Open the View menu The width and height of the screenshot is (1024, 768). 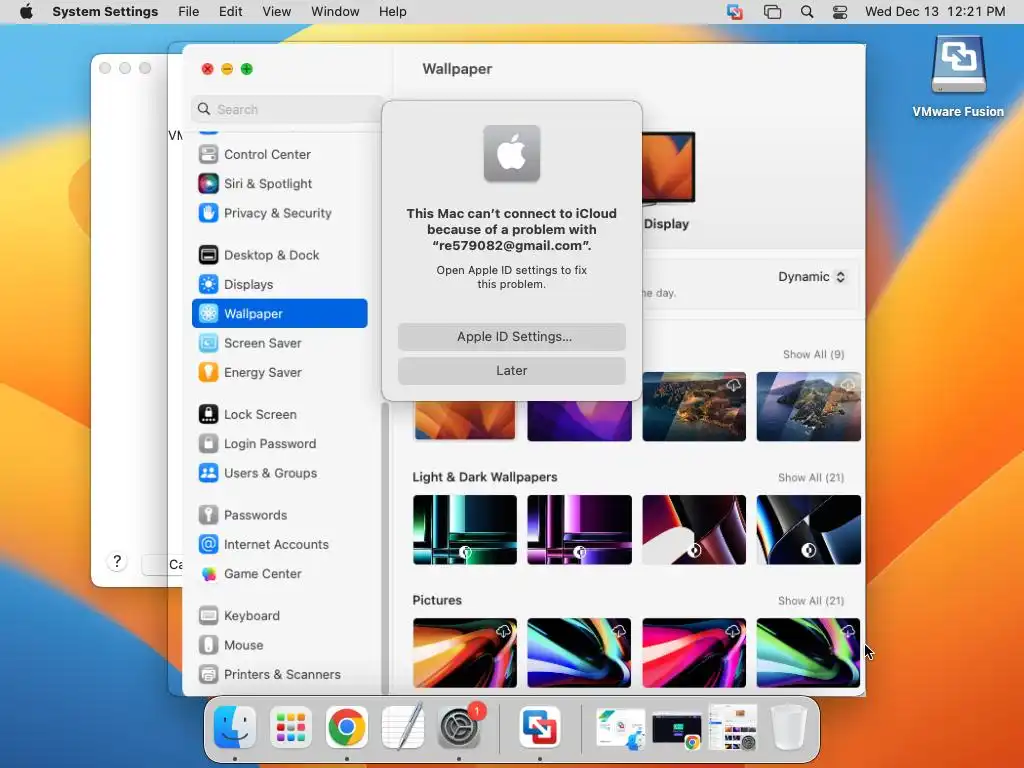[x=277, y=12]
